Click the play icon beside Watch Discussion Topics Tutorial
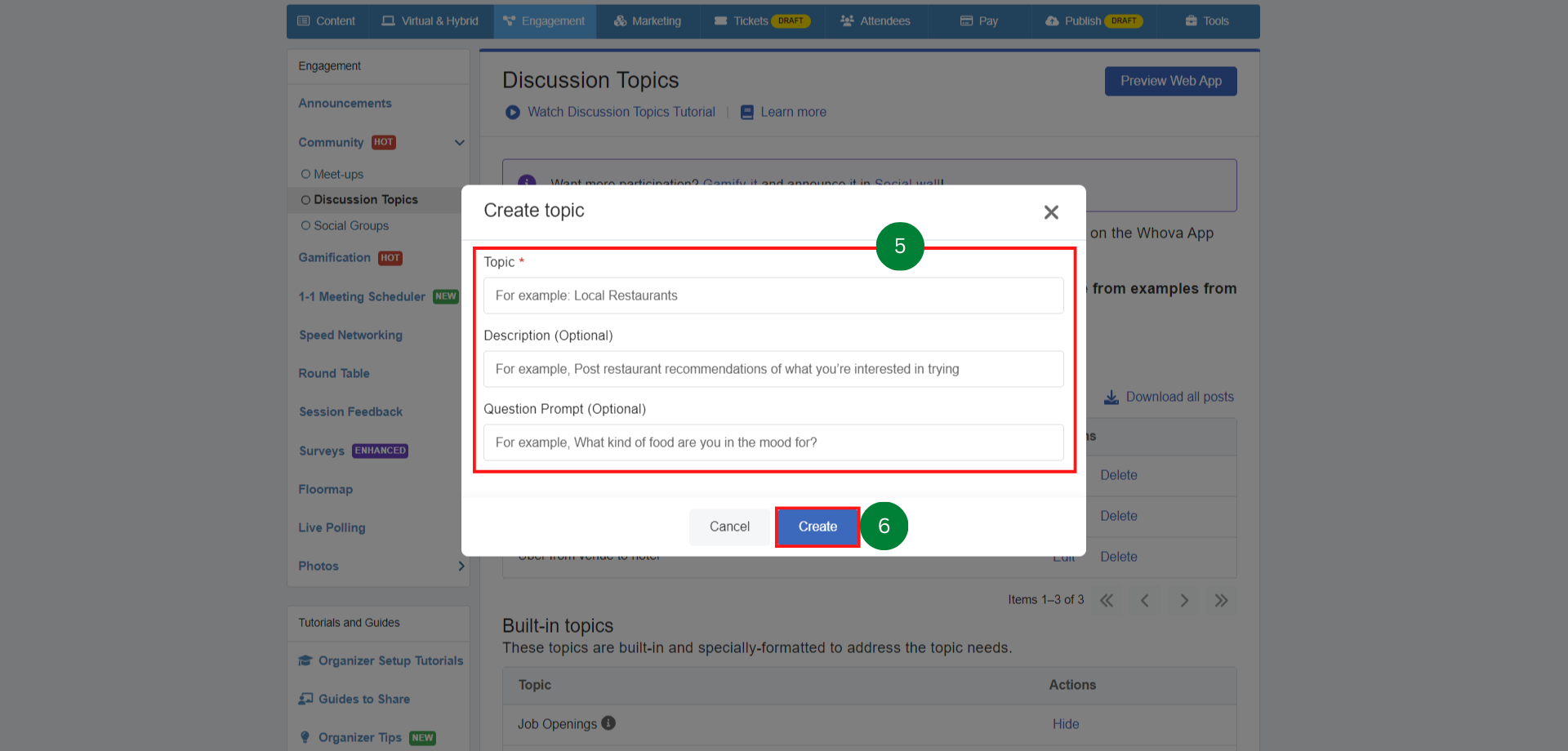The image size is (1568, 751). 512,112
